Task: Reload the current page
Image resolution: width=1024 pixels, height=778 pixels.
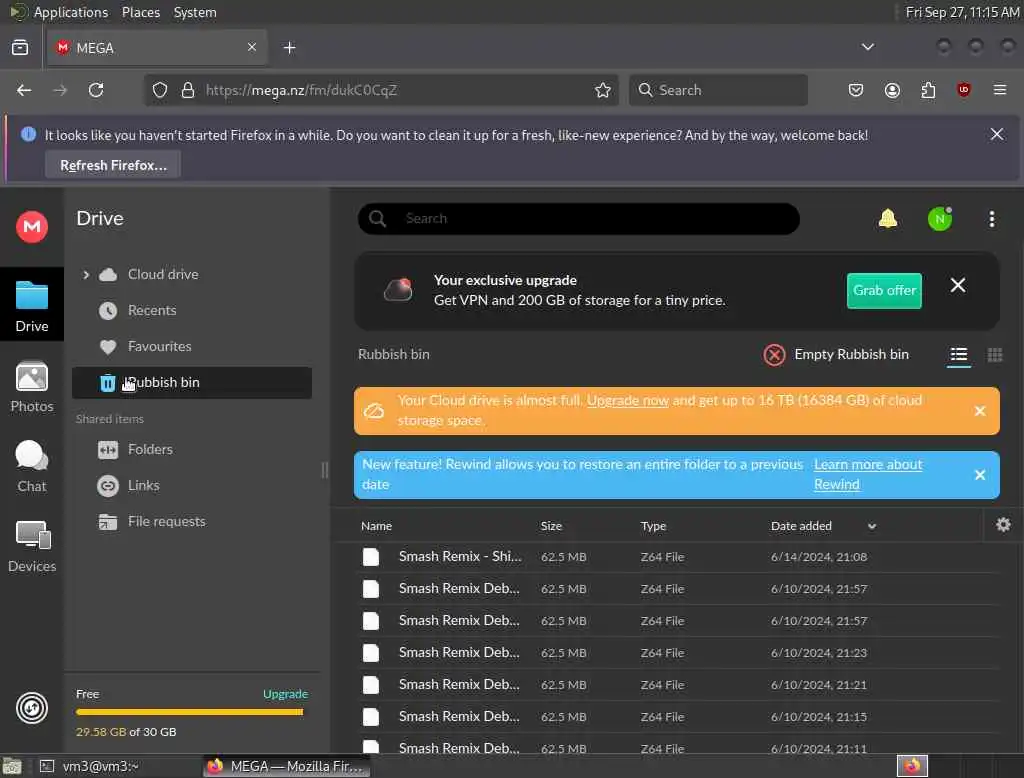Action: coord(96,90)
